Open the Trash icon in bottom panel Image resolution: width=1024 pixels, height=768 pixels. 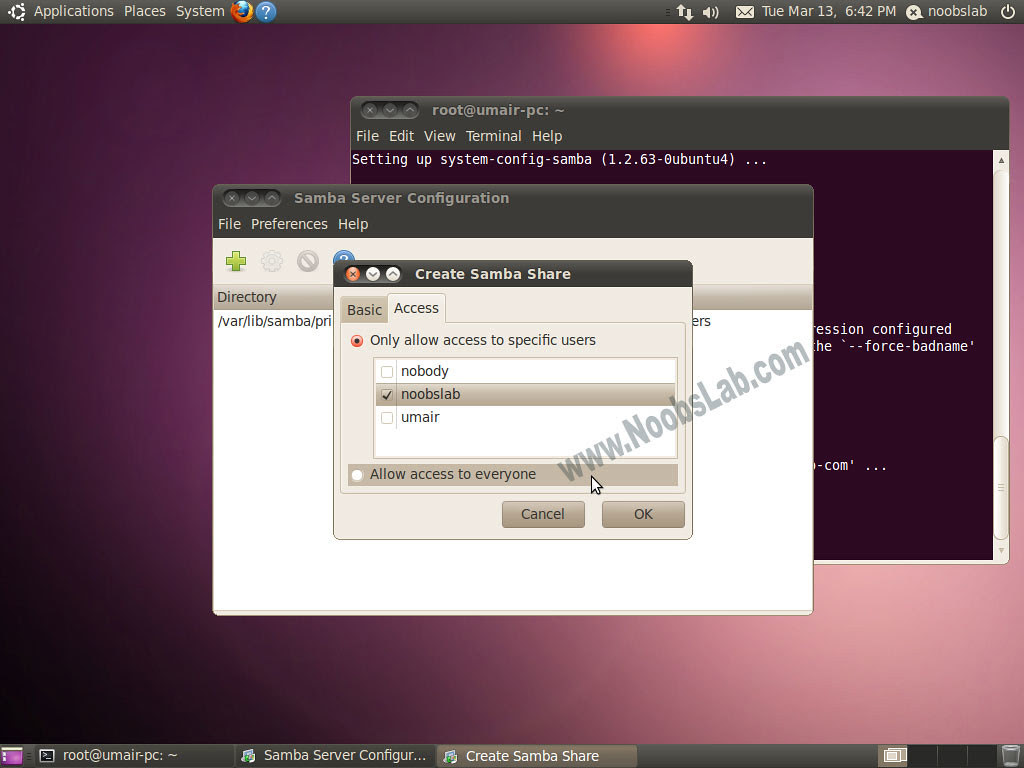pos(1010,756)
